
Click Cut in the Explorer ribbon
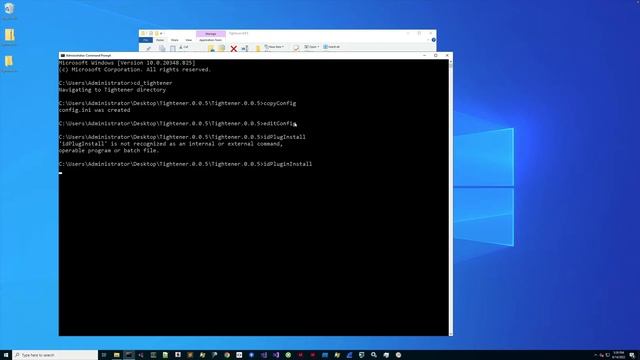point(184,47)
